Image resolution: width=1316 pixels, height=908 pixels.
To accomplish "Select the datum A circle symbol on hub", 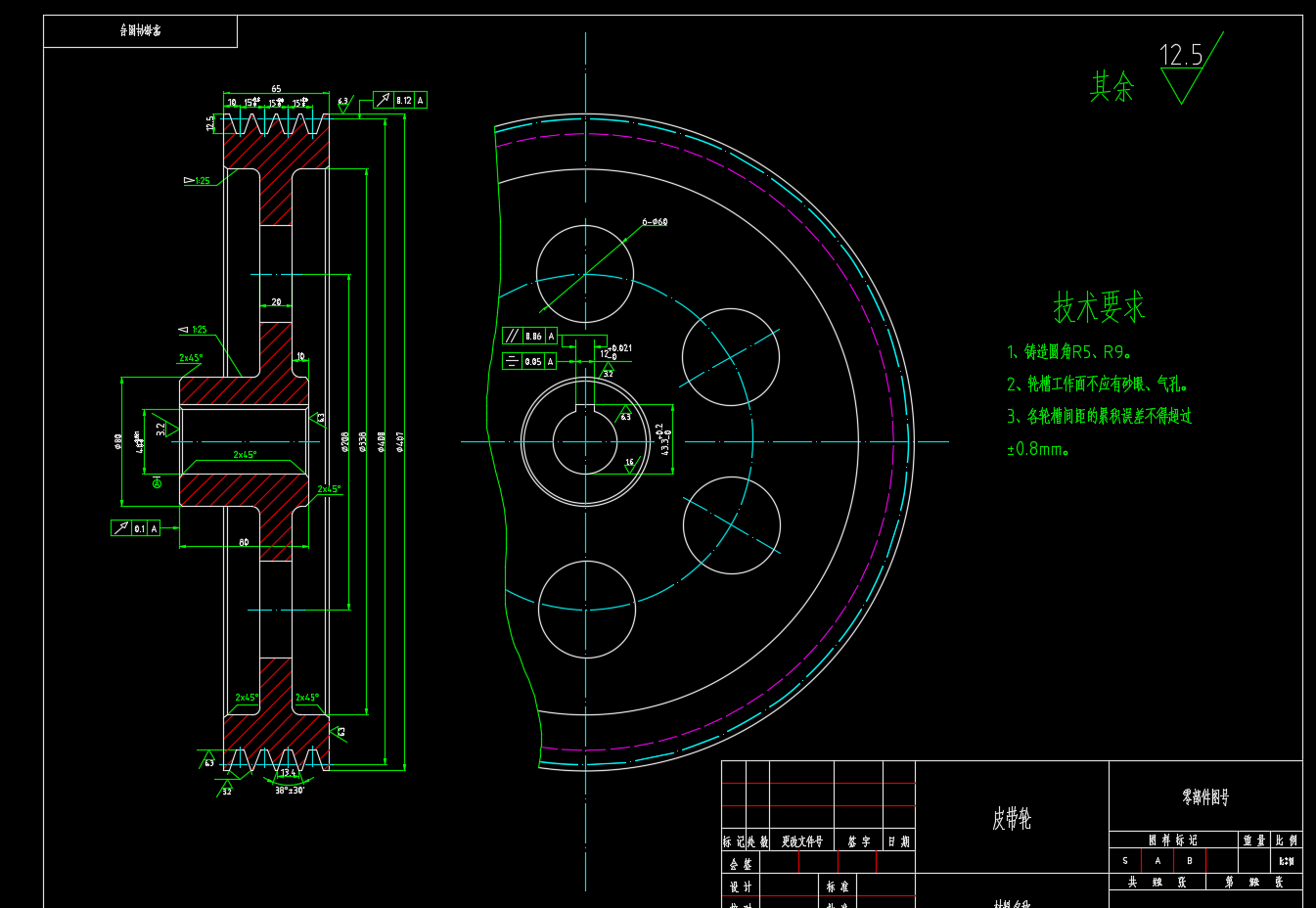I will point(157,483).
